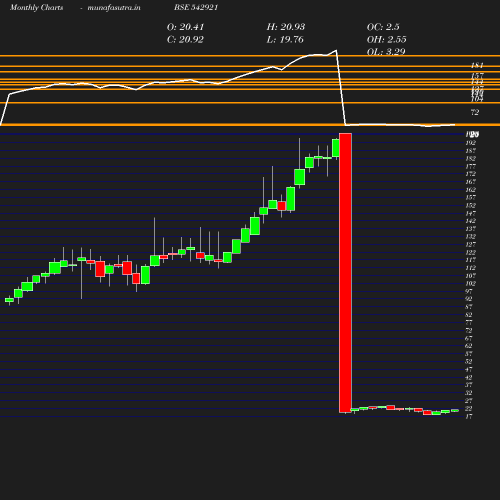Click the open value "O: 20.41"
500x500 pixels.
pos(185,27)
